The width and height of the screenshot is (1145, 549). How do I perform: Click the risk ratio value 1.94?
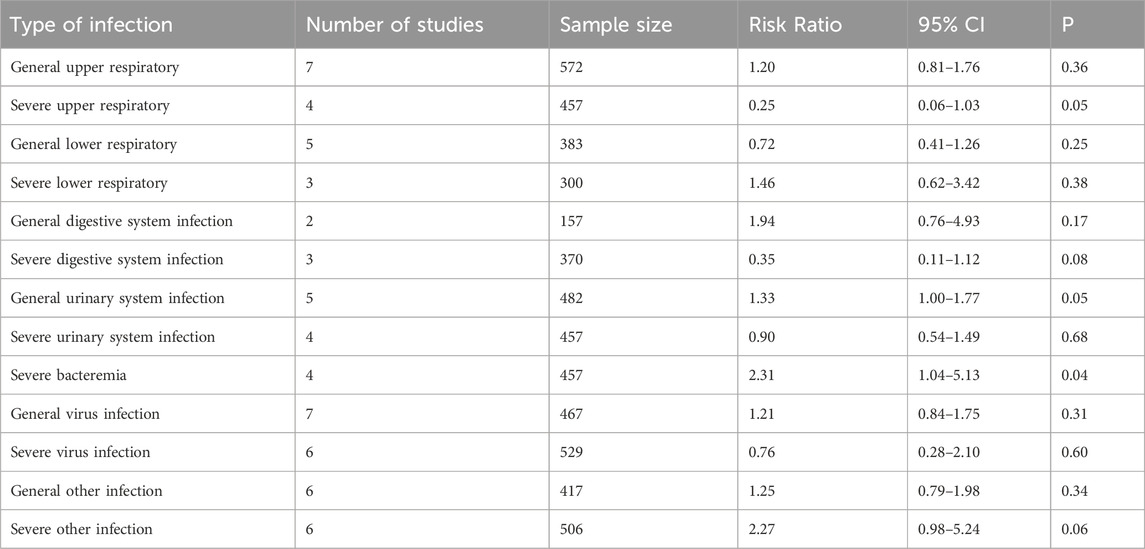tap(761, 222)
